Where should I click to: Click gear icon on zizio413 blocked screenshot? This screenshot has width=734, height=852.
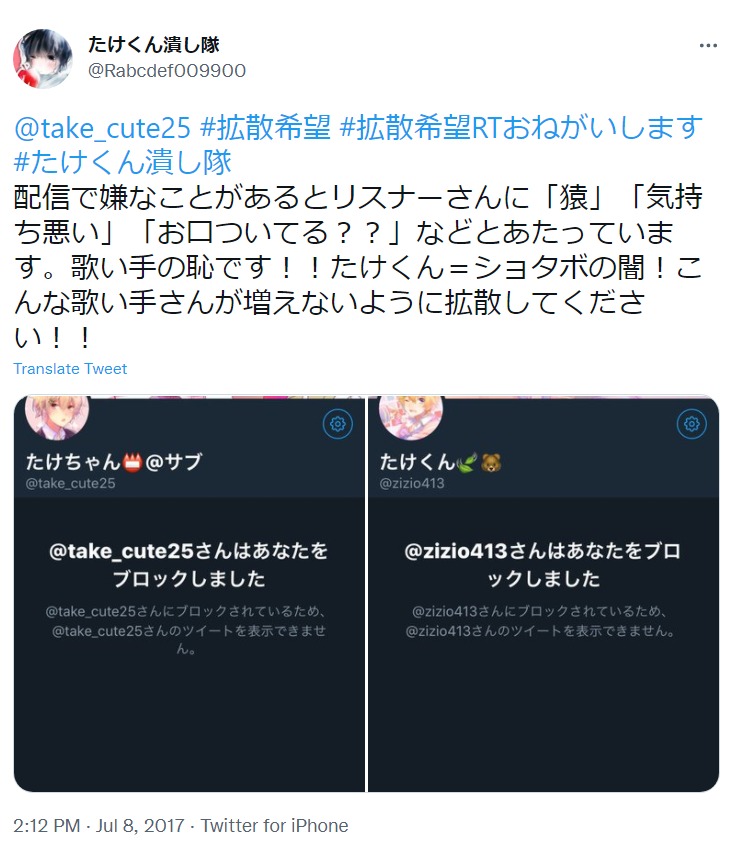point(692,424)
